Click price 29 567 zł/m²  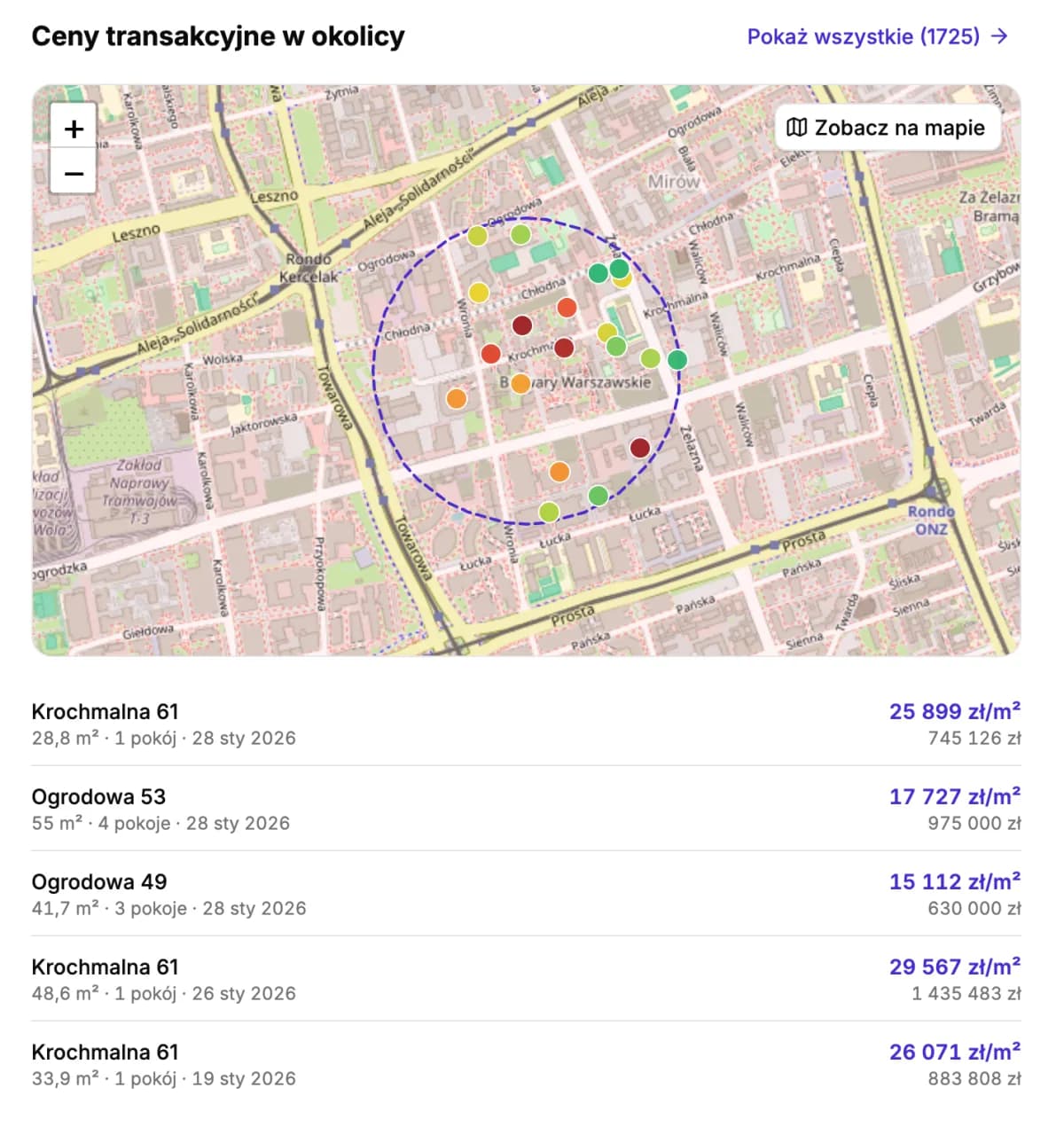point(955,967)
